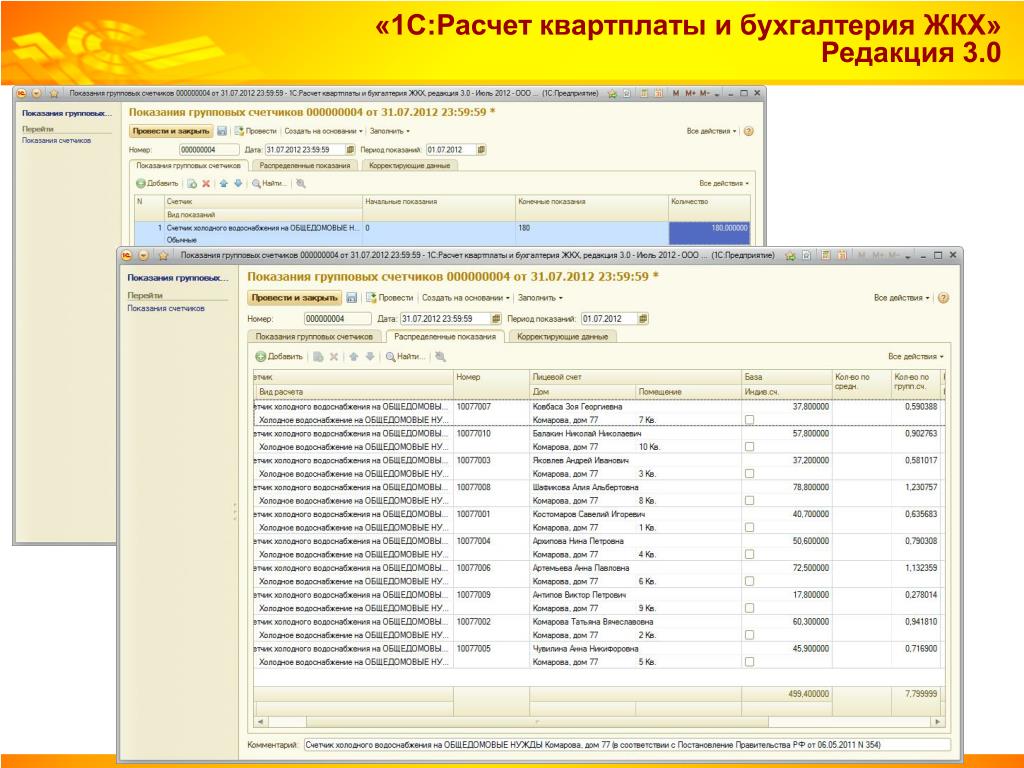Click copy row icon in back window toolbar
This screenshot has width=1024, height=768.
191,184
